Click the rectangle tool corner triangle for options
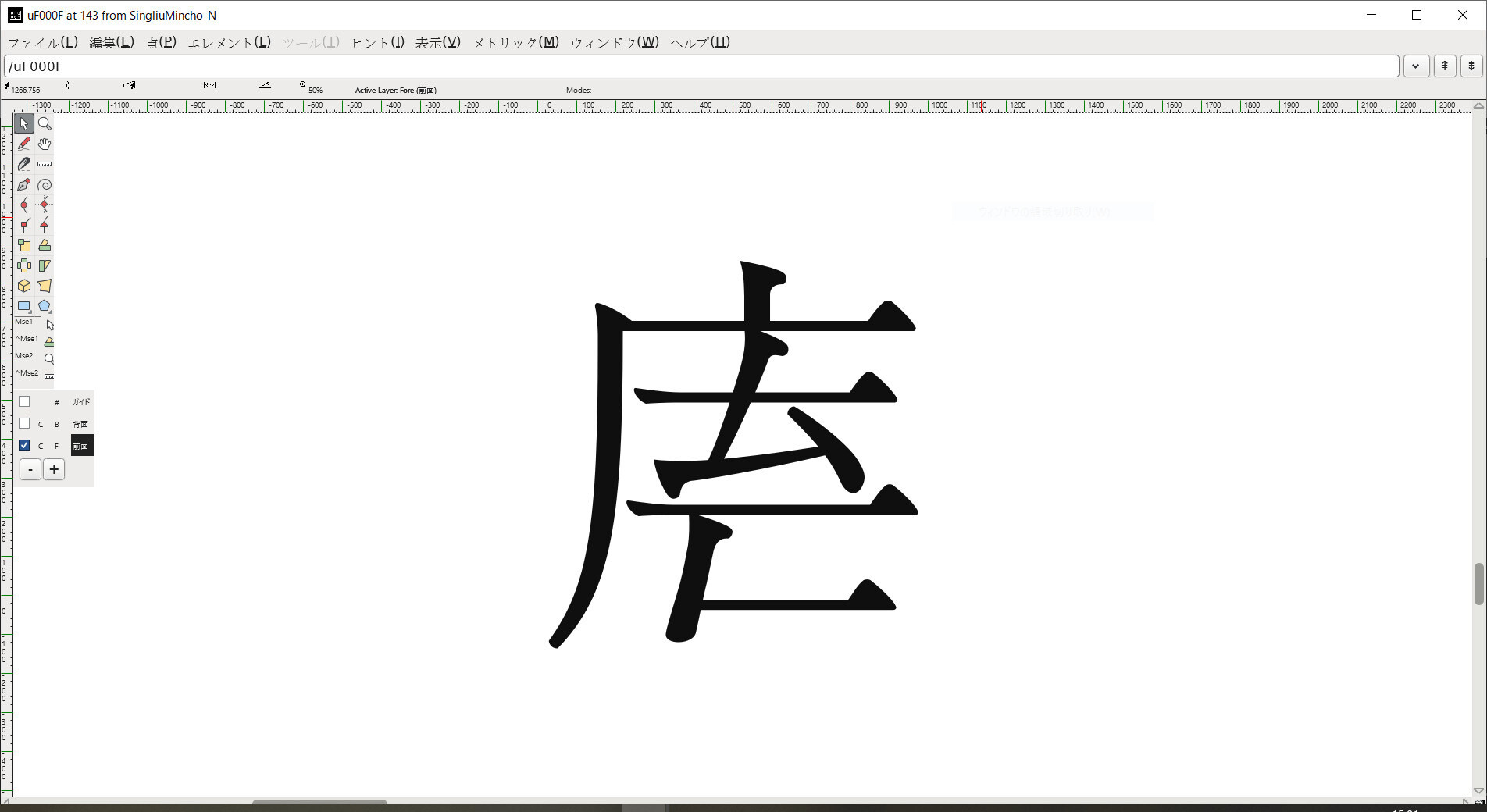The image size is (1487, 812). pos(31,312)
